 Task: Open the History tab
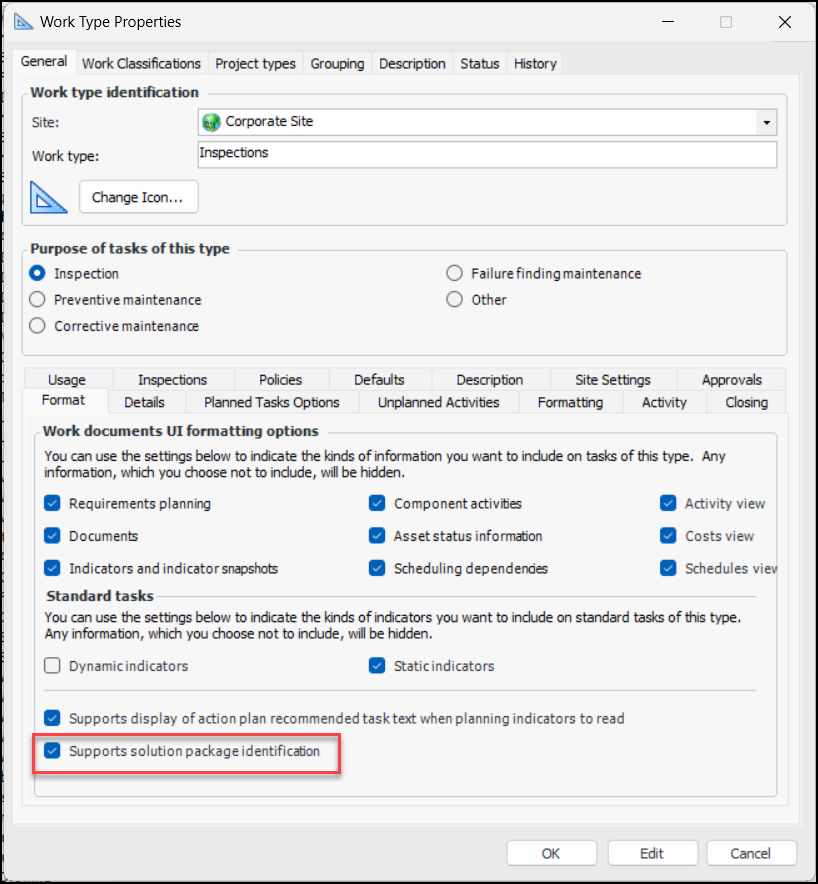coord(535,64)
